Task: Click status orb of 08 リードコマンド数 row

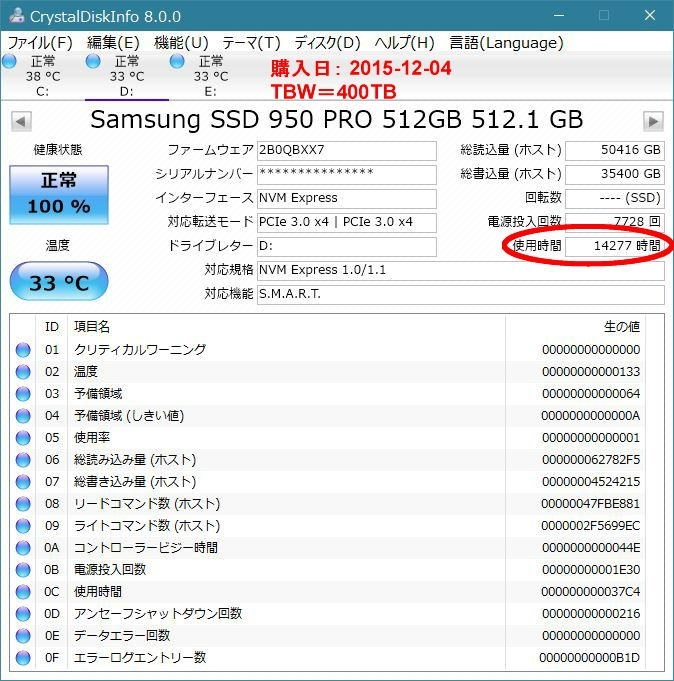Action: pyautogui.click(x=23, y=504)
